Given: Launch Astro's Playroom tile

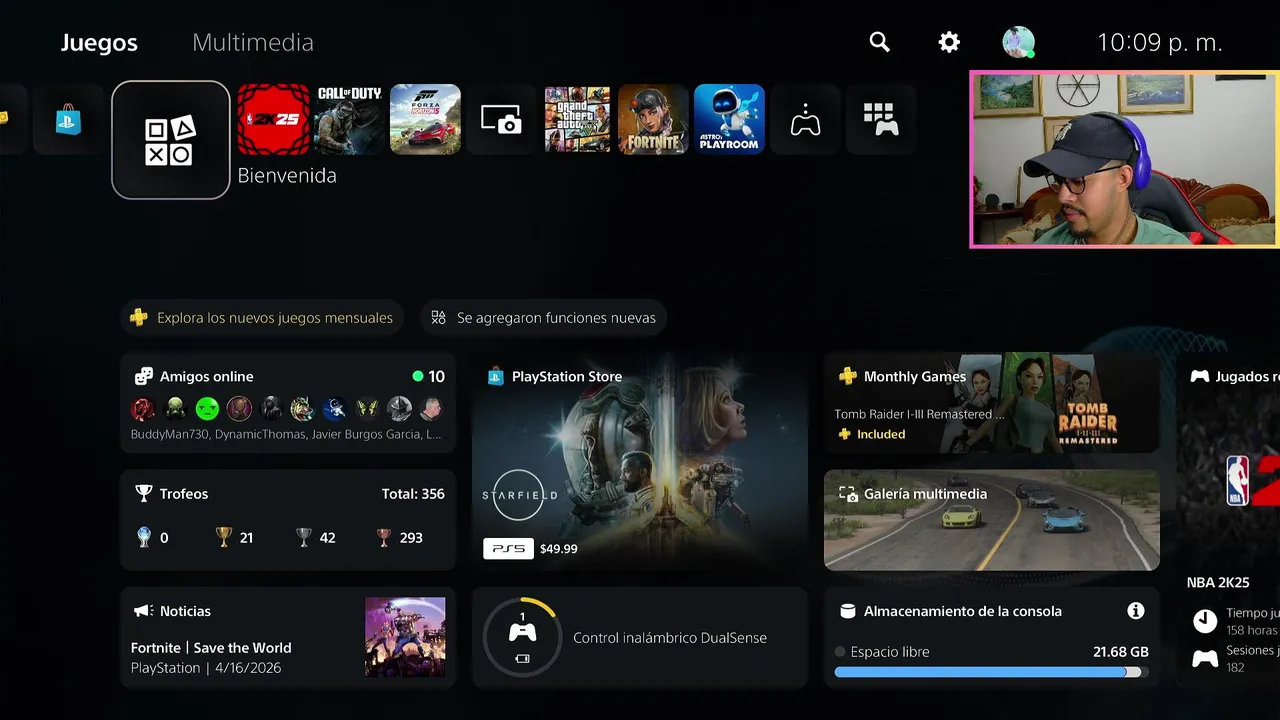Looking at the screenshot, I should (x=729, y=119).
